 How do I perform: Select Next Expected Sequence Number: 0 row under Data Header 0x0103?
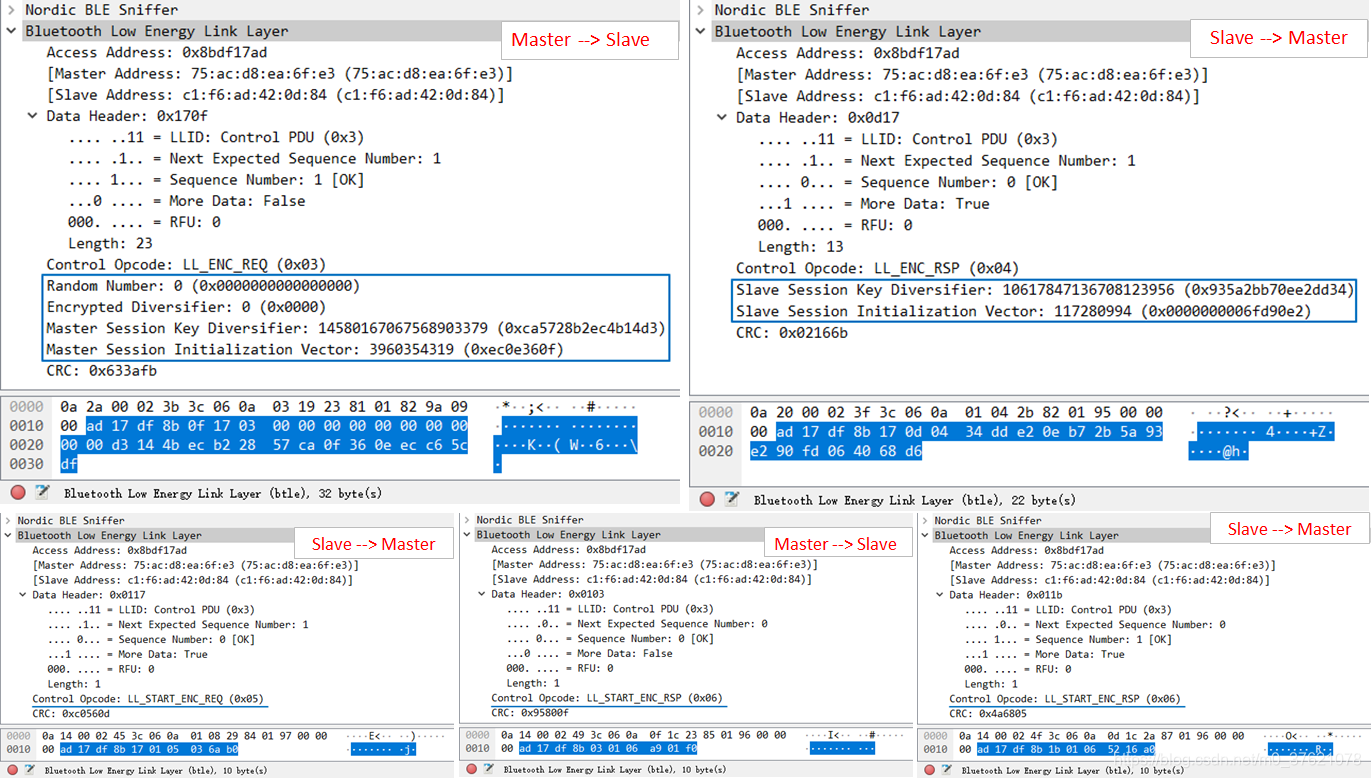[636, 624]
